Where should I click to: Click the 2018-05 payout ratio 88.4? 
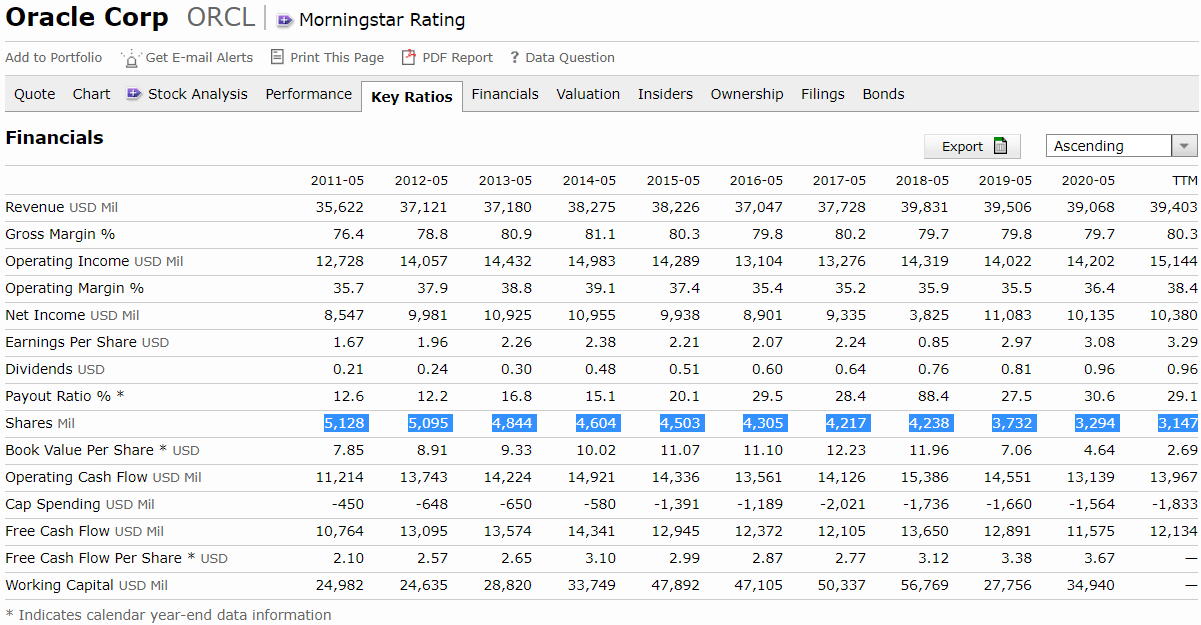(x=933, y=396)
